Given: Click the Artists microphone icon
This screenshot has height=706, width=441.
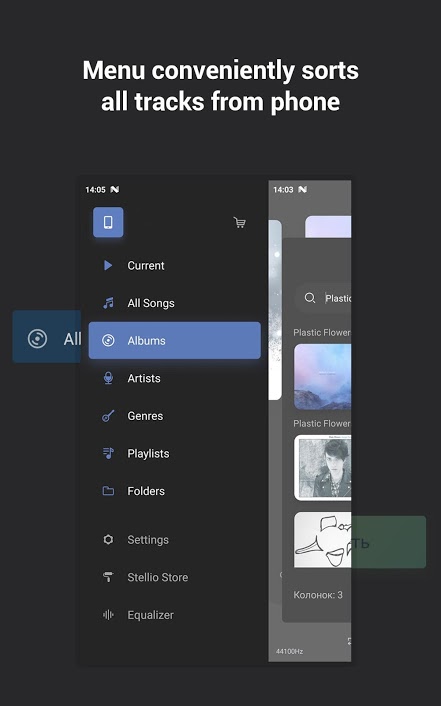Looking at the screenshot, I should coord(108,378).
